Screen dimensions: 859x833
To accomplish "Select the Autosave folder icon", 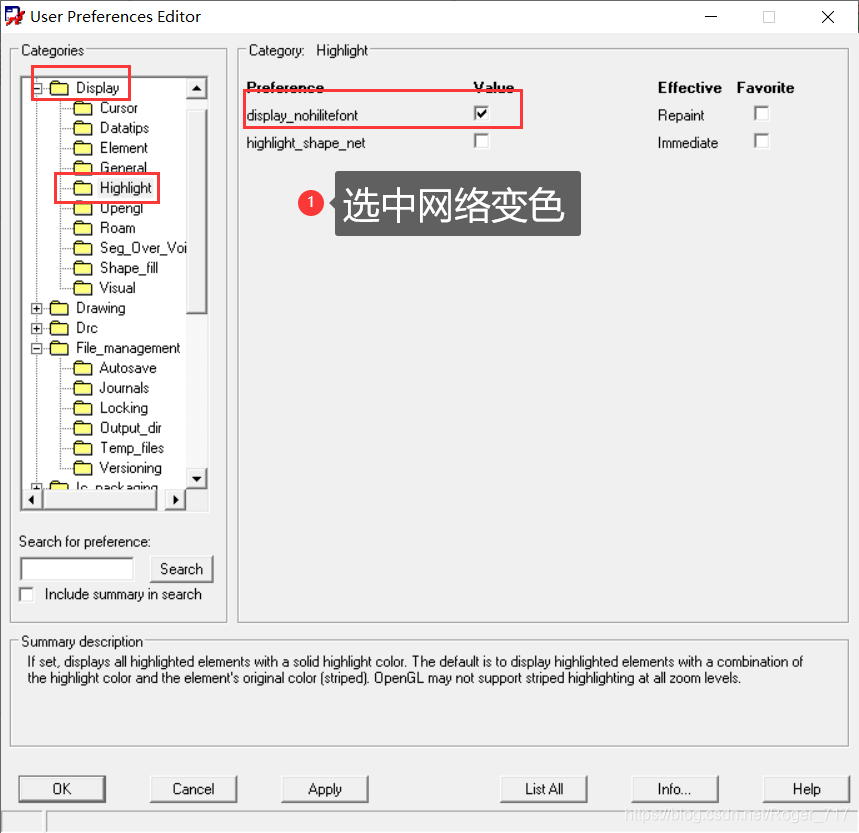I will 82,368.
